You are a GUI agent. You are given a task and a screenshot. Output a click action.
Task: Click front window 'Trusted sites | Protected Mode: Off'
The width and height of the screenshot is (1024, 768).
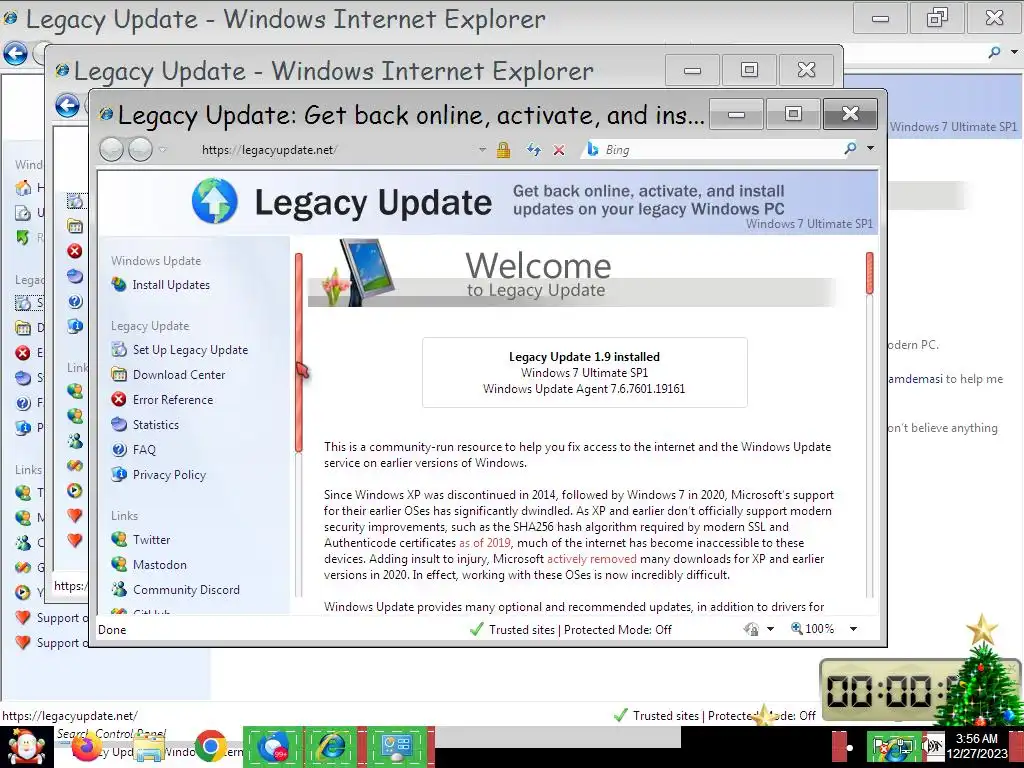click(580, 630)
